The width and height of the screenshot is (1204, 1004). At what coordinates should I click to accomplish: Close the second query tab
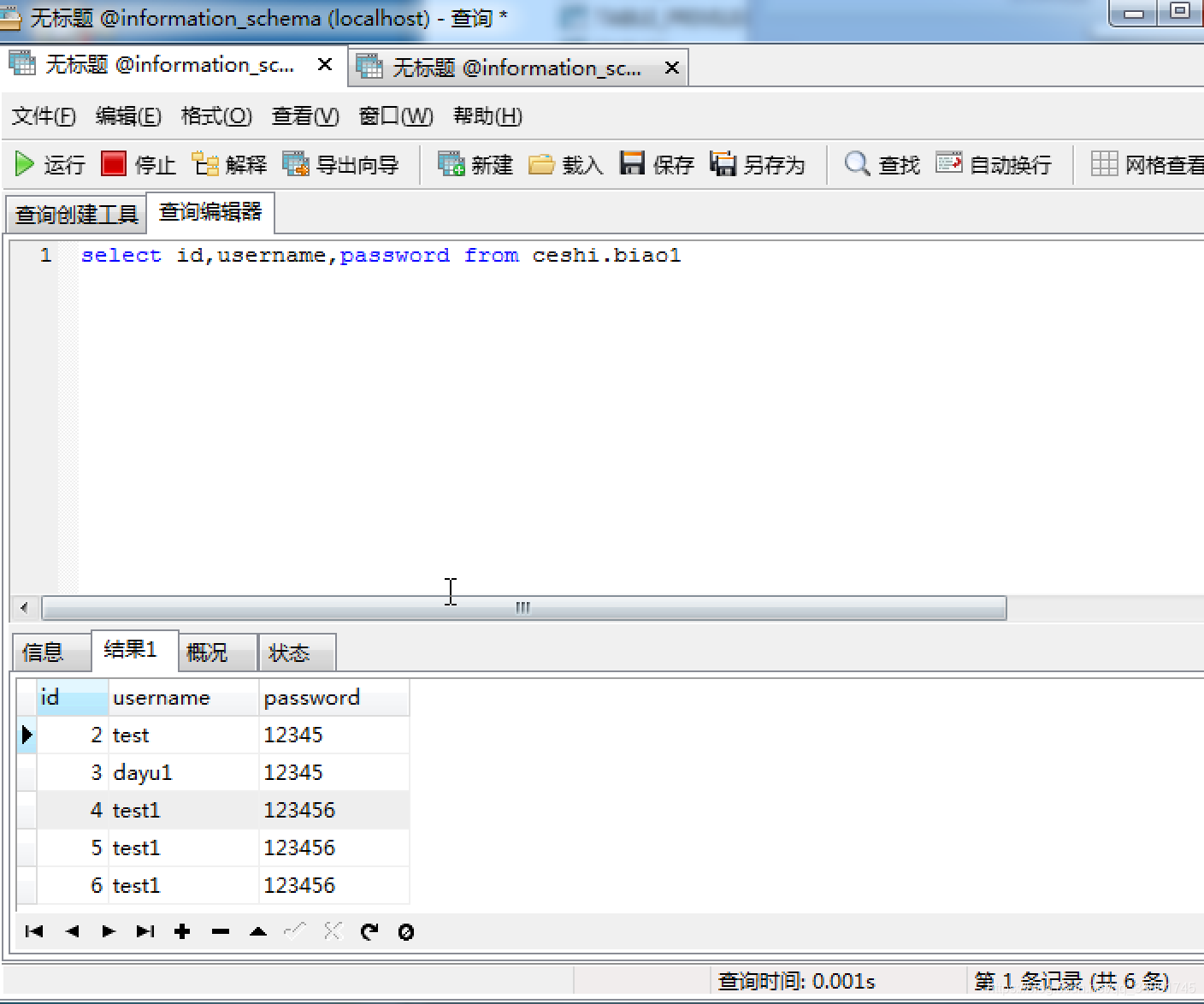coord(672,68)
